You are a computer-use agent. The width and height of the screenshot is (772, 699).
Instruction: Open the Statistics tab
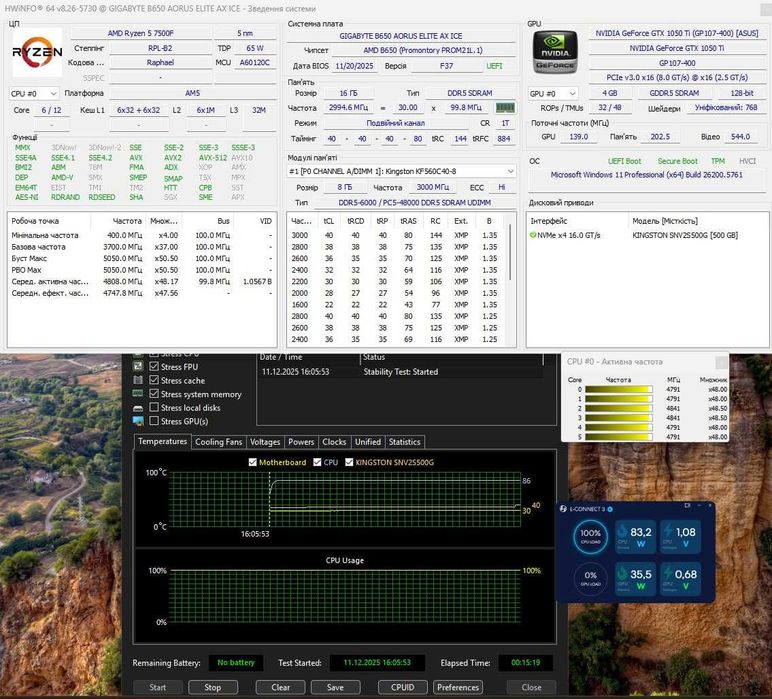point(404,442)
